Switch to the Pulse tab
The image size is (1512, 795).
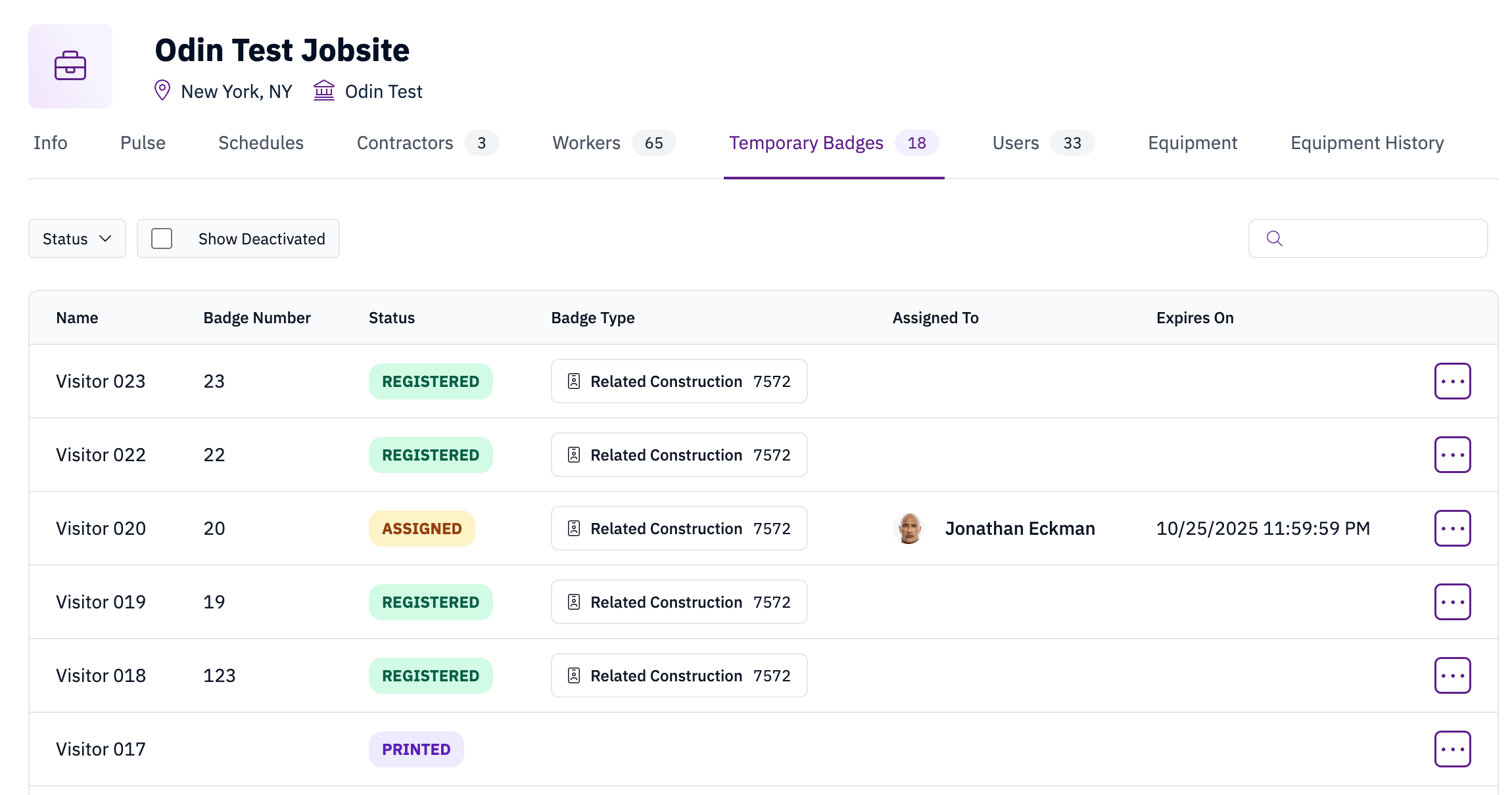point(143,143)
